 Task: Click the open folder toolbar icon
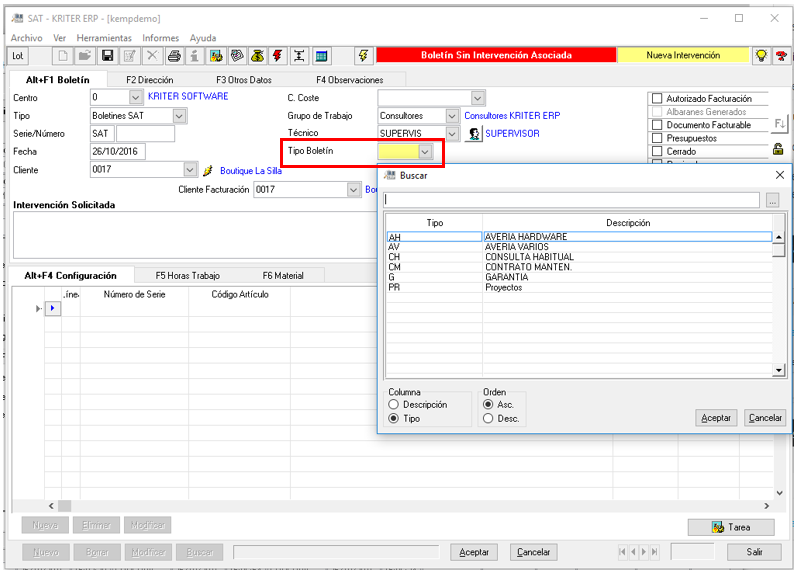click(85, 56)
